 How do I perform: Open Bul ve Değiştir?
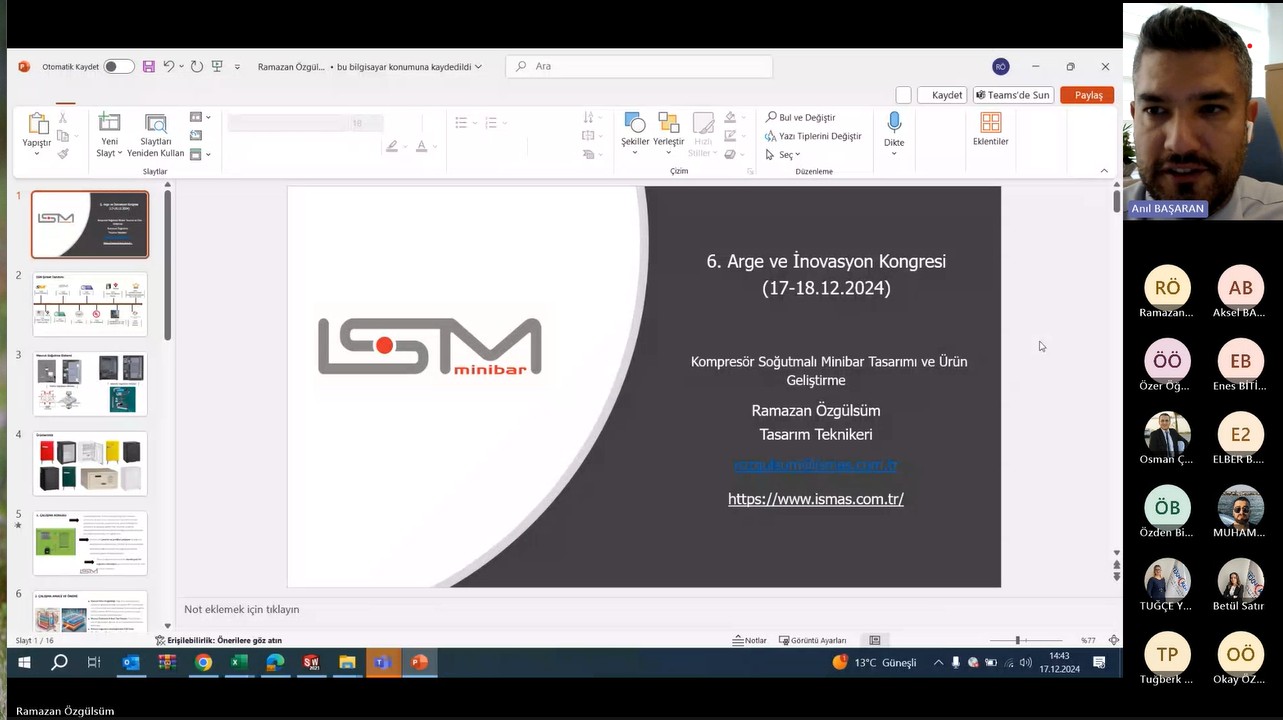pos(800,117)
